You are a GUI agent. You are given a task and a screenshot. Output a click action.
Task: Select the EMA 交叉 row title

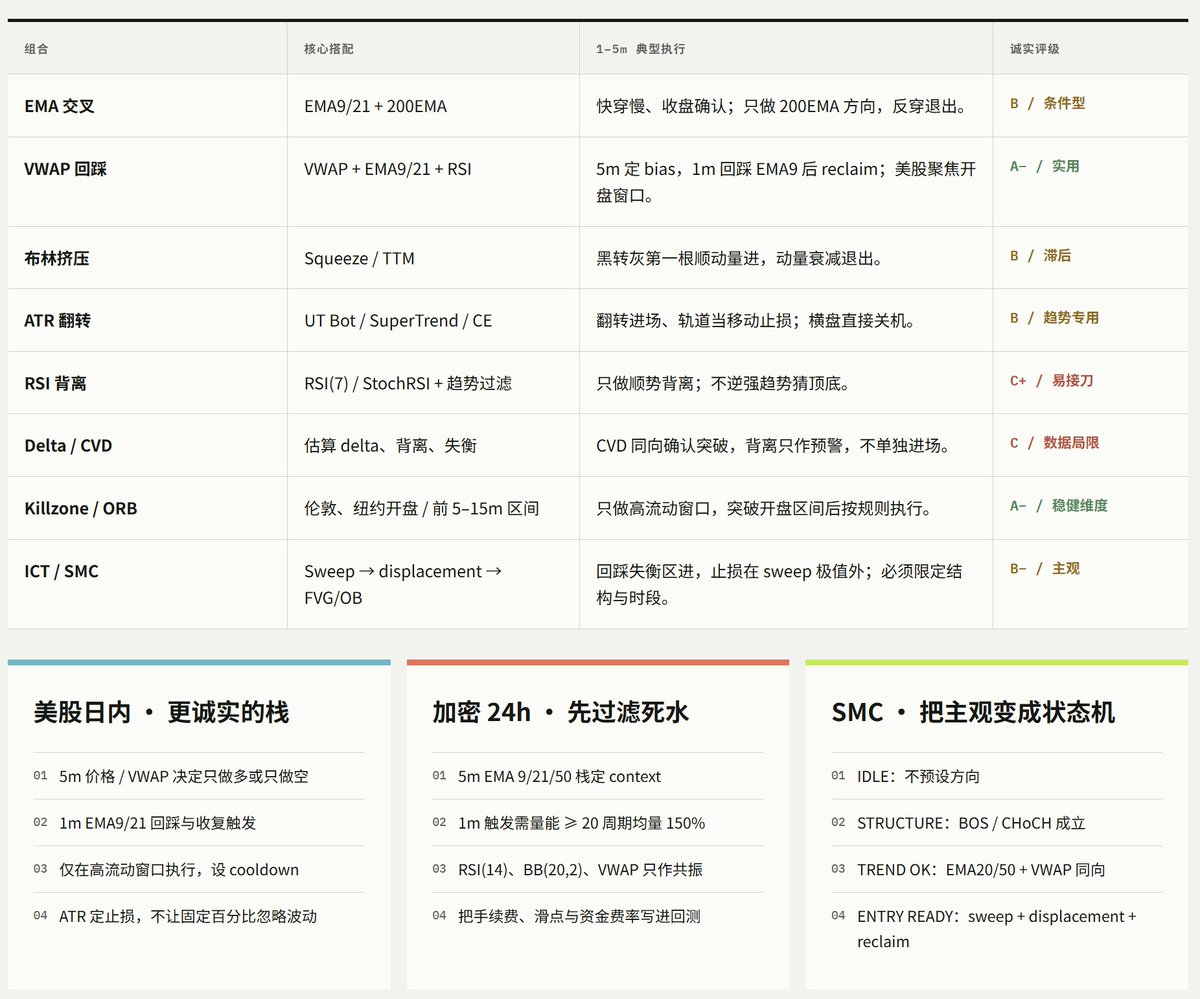[59, 106]
